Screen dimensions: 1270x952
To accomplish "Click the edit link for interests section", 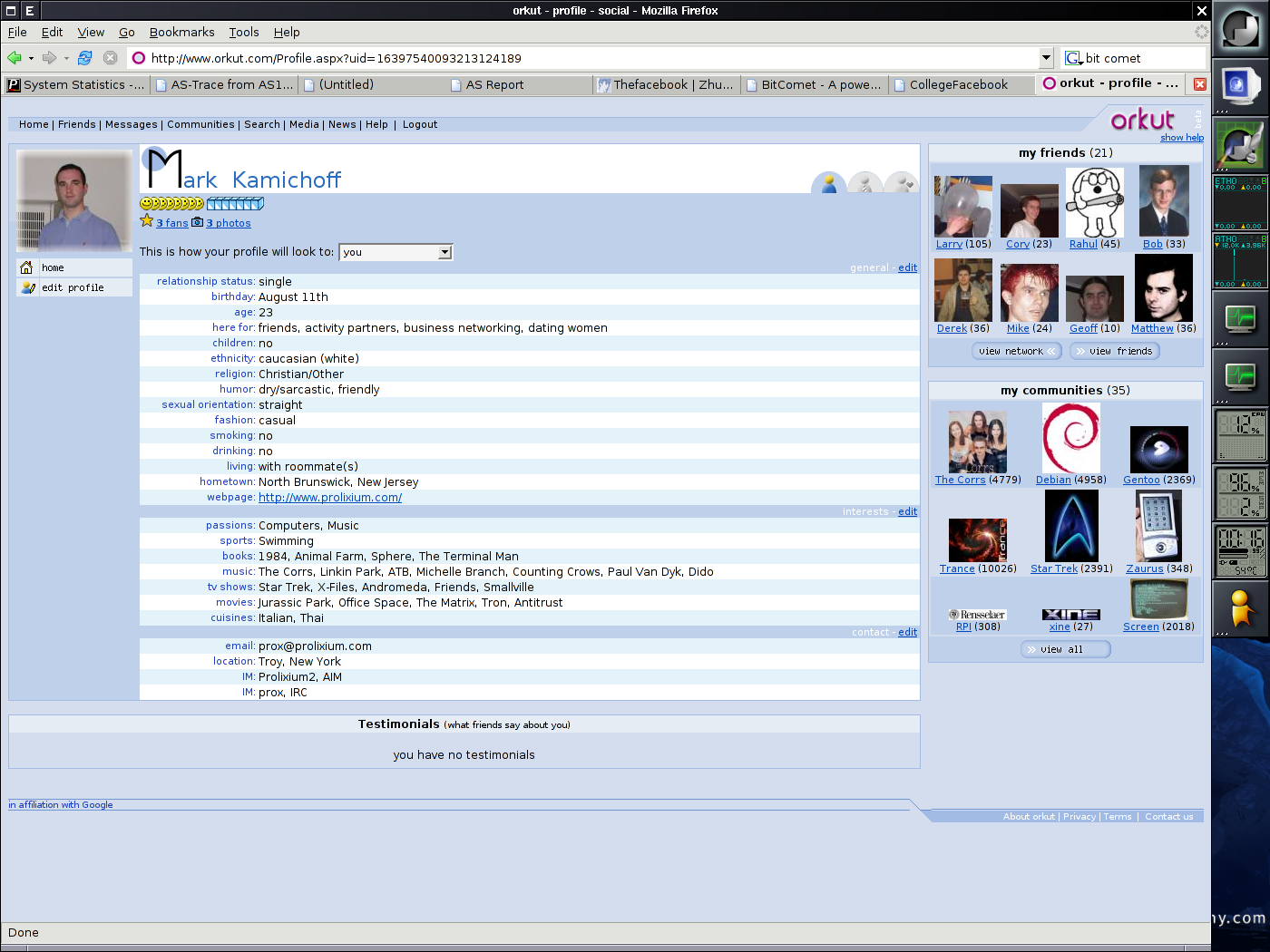I will [x=907, y=511].
